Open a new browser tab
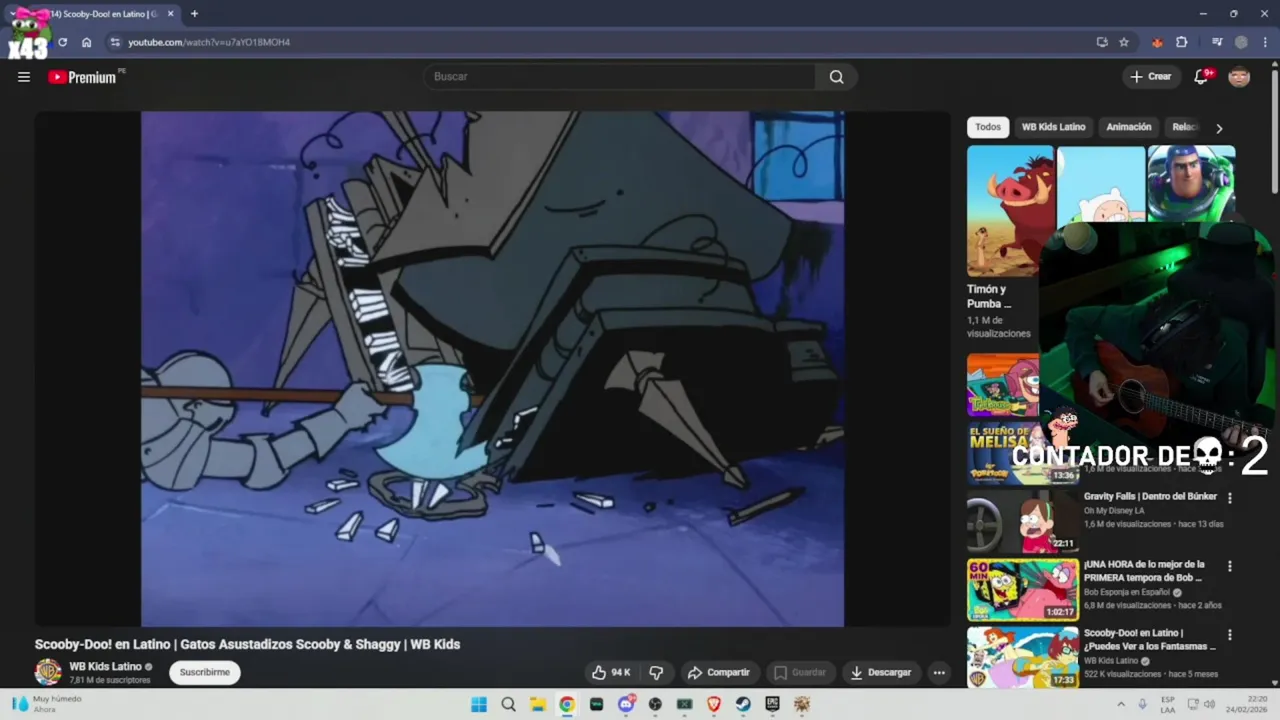This screenshot has width=1280, height=720. click(x=194, y=14)
